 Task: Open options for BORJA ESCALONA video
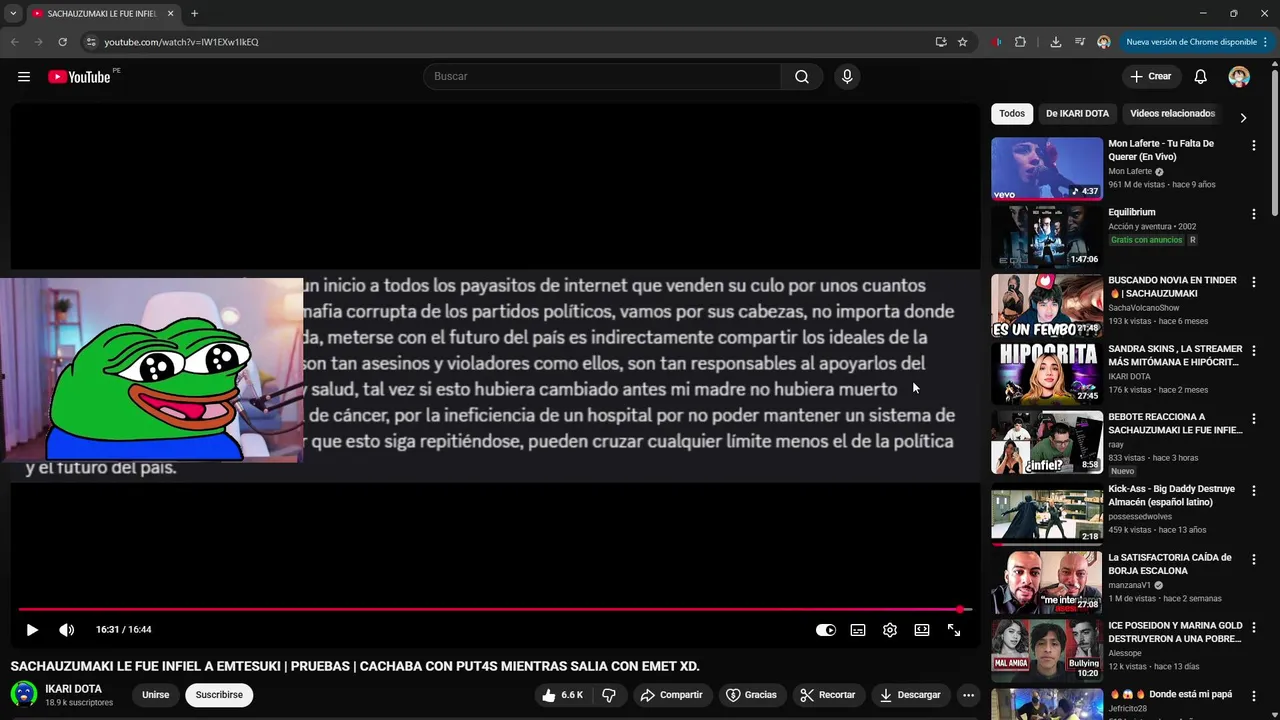point(1253,560)
